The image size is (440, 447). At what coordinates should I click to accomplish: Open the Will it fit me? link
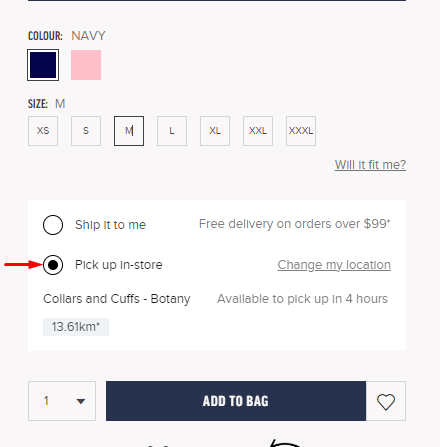370,165
